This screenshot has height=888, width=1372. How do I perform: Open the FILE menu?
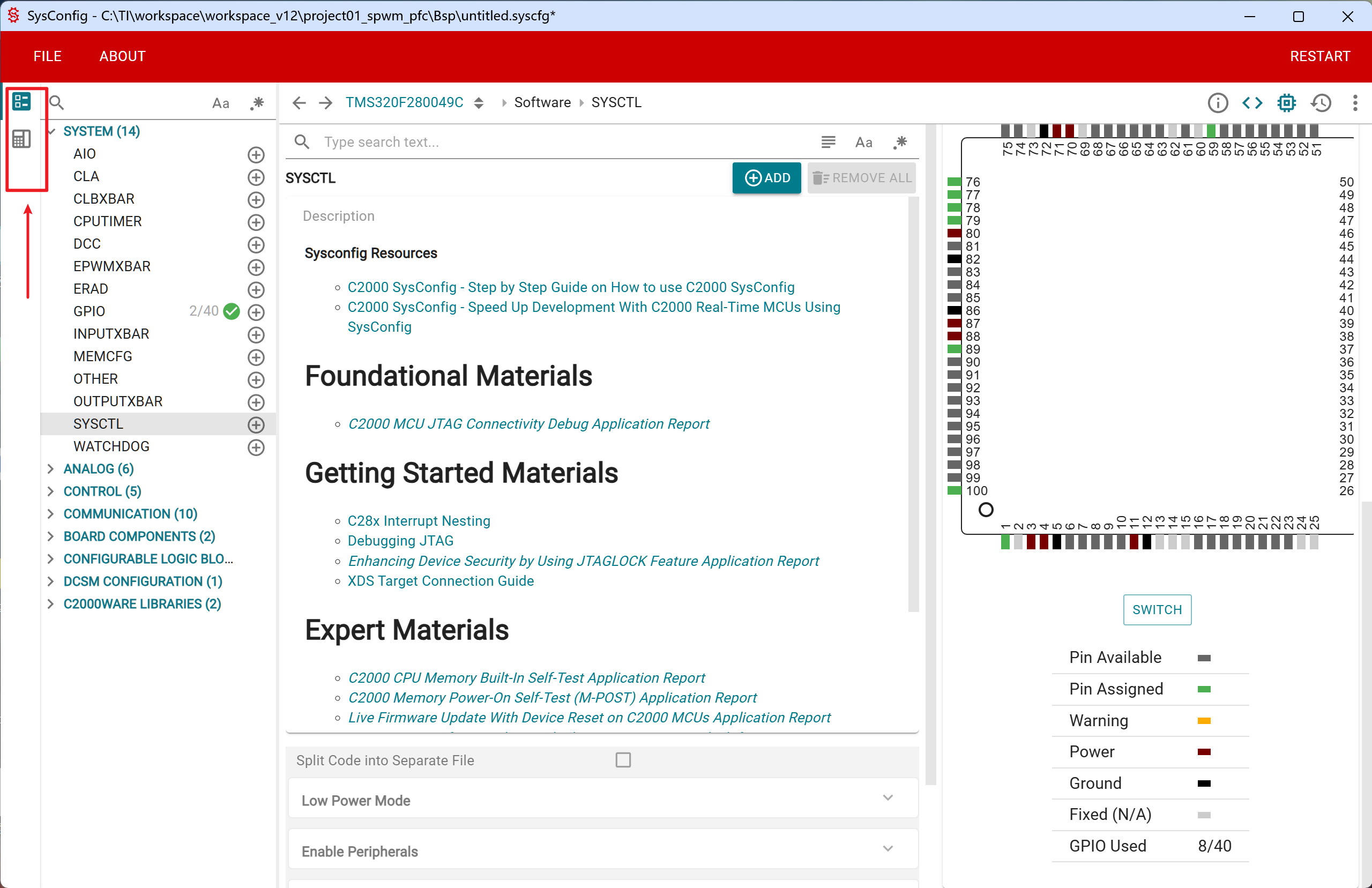point(47,56)
